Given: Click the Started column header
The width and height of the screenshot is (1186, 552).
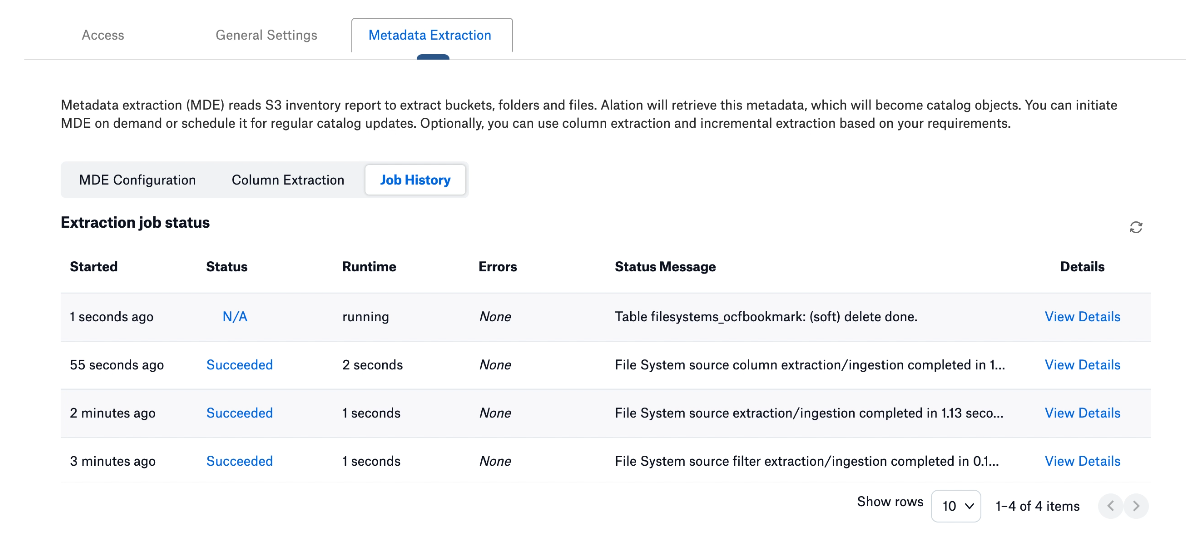Looking at the screenshot, I should (94, 267).
